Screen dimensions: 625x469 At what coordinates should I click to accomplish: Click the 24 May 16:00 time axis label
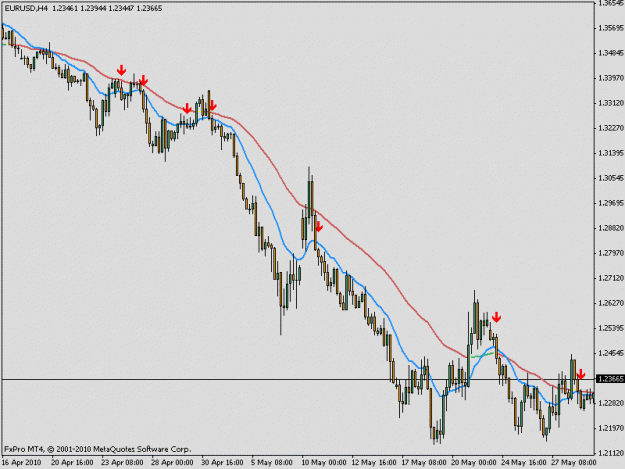[523, 463]
